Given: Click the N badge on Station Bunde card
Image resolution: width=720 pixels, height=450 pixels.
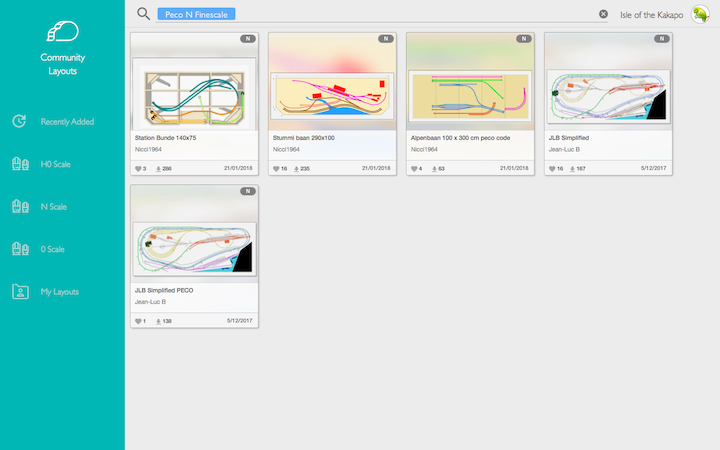Looking at the screenshot, I should 247,39.
